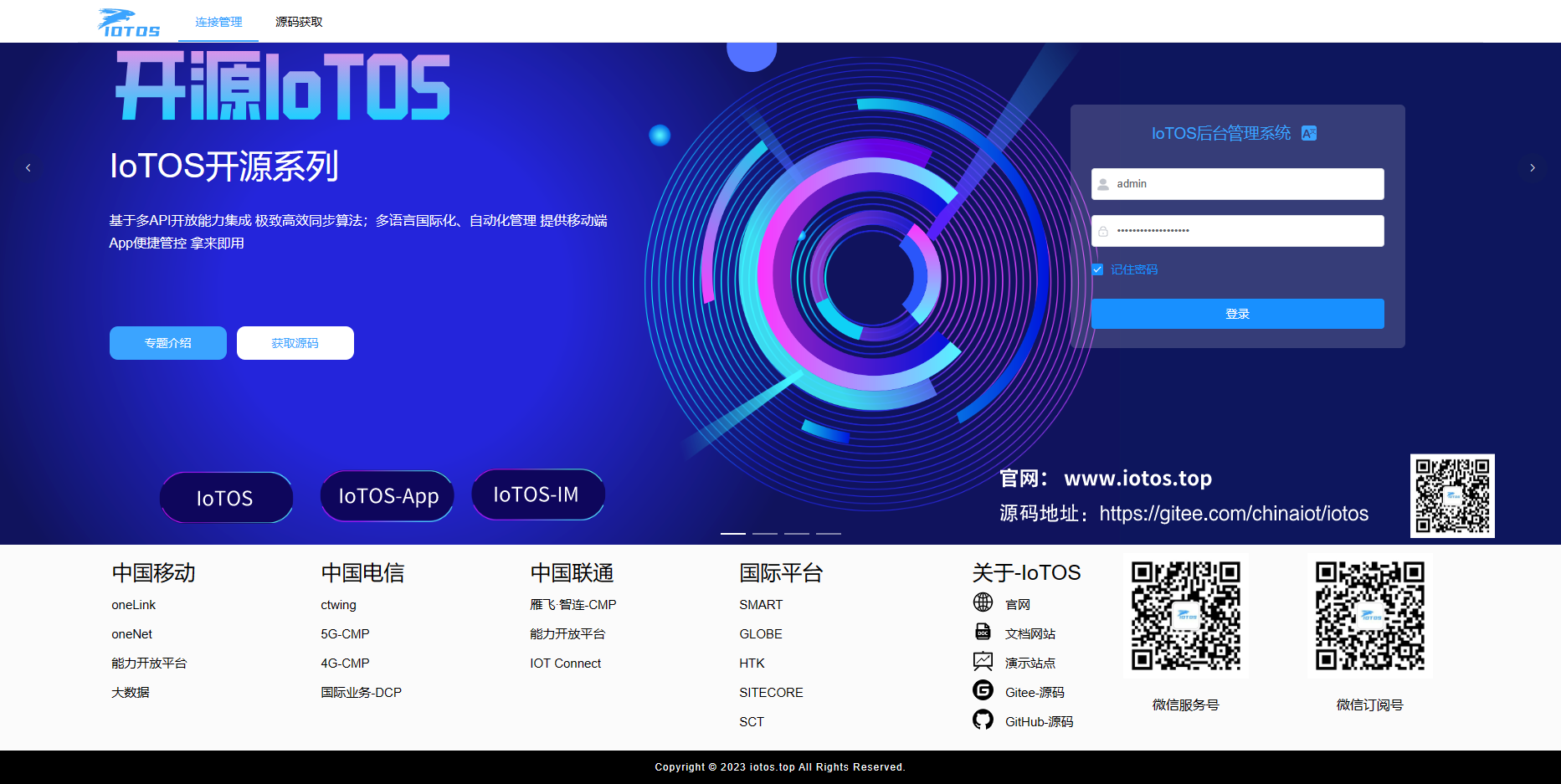The width and height of the screenshot is (1561, 784).
Task: Open the 演示站点 text link
Action: pyautogui.click(x=1030, y=664)
